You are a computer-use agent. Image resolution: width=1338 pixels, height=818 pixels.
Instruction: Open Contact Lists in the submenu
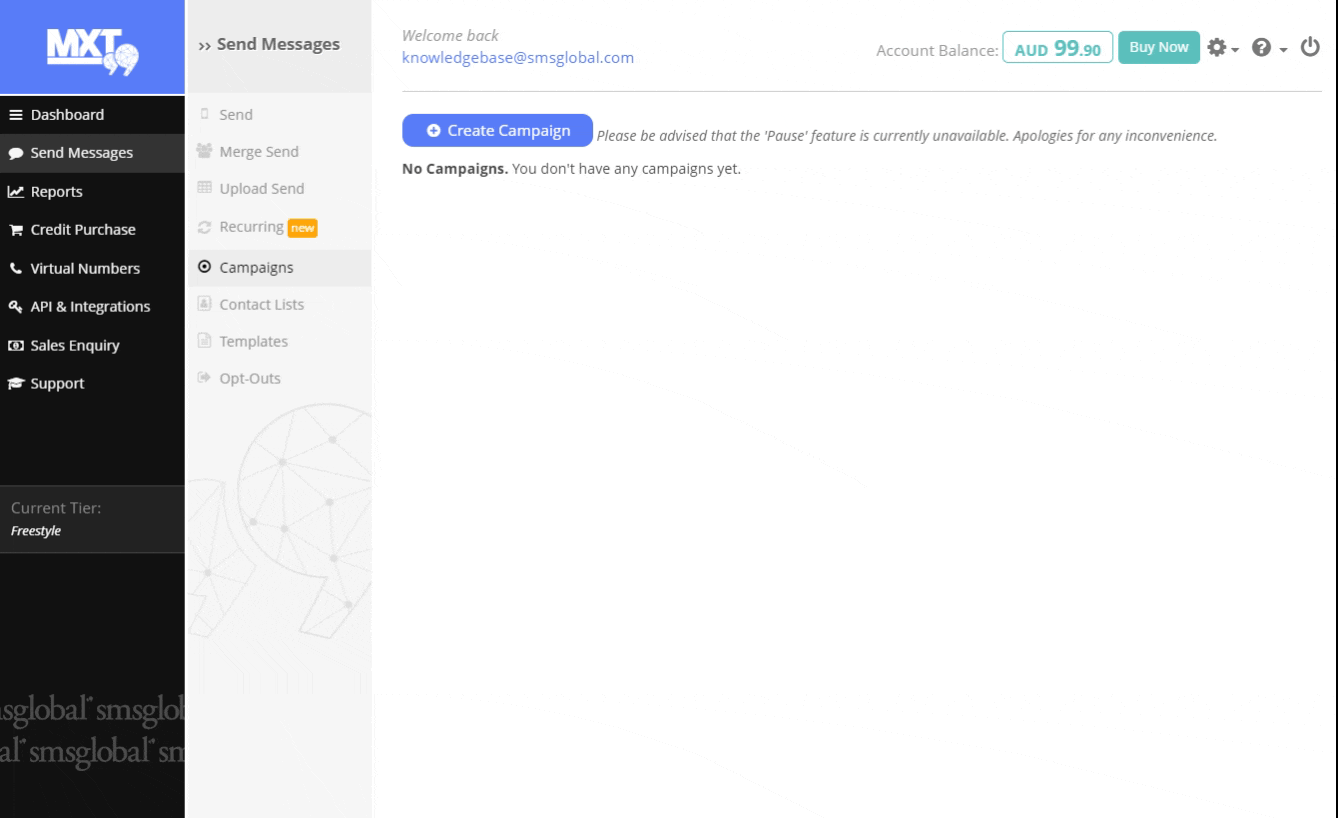pos(261,305)
